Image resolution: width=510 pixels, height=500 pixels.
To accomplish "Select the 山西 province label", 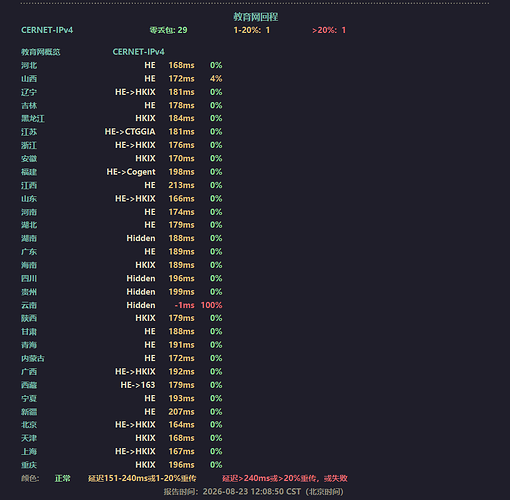I will [x=29, y=79].
